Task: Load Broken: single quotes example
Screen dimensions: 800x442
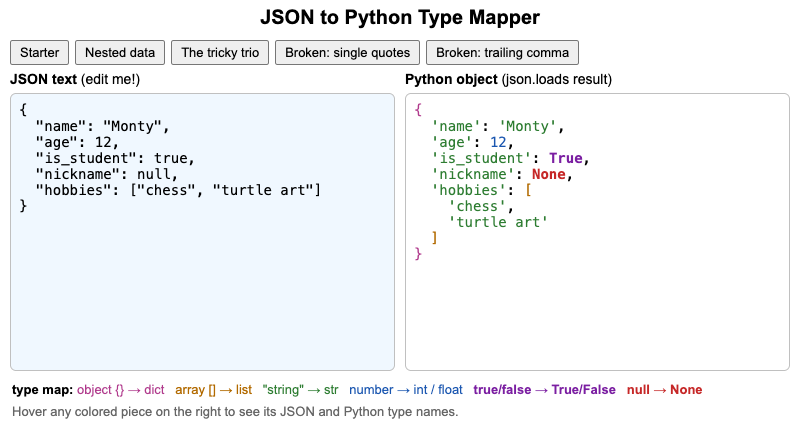Action: click(347, 53)
